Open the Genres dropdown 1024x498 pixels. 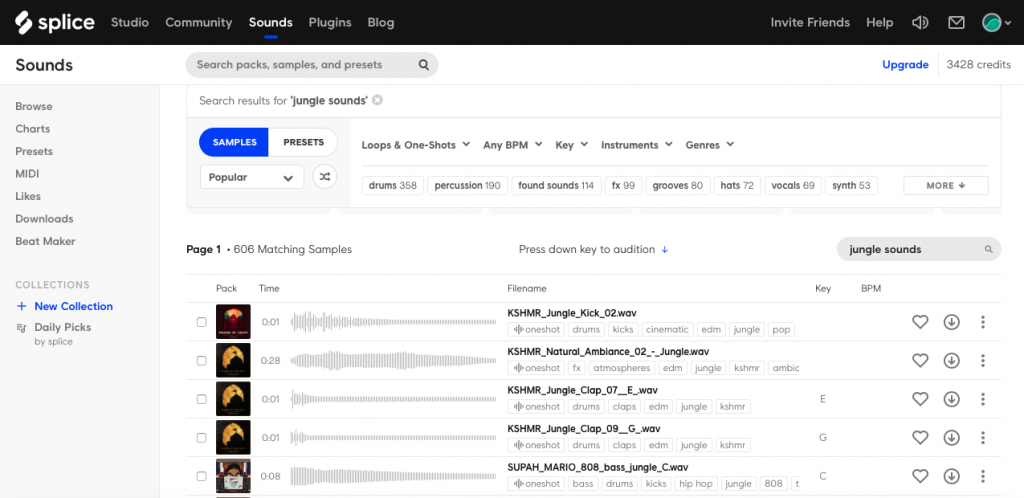tap(710, 145)
